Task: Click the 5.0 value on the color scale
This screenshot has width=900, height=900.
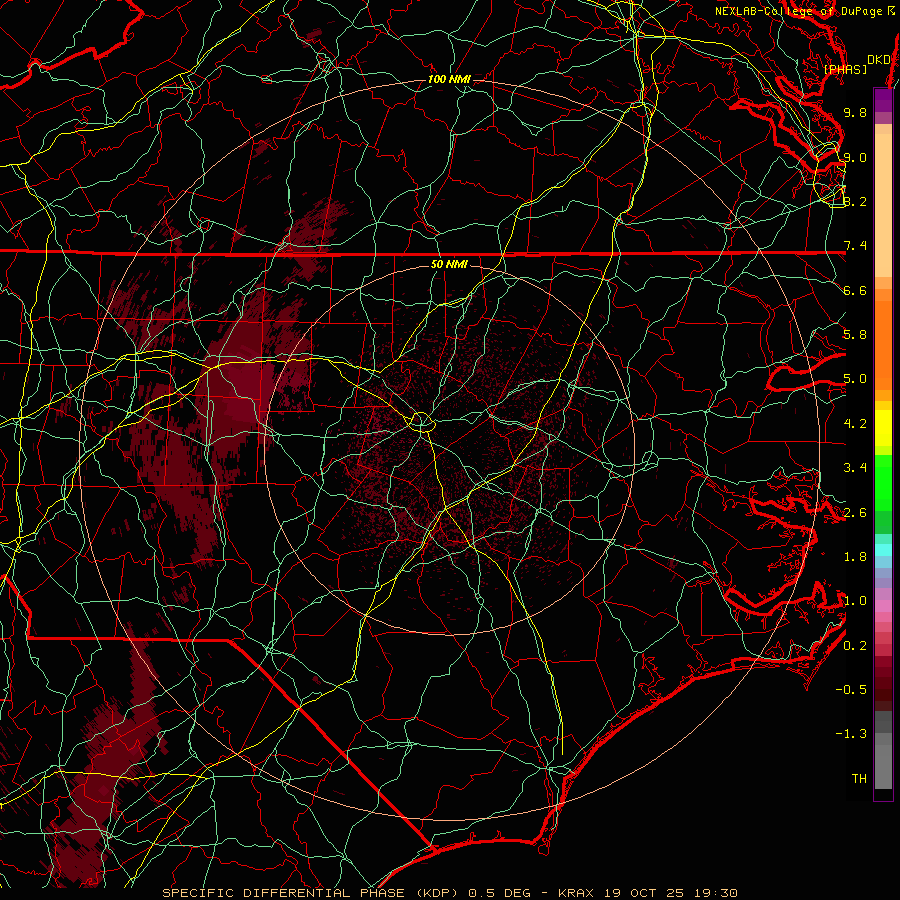Action: (855, 379)
